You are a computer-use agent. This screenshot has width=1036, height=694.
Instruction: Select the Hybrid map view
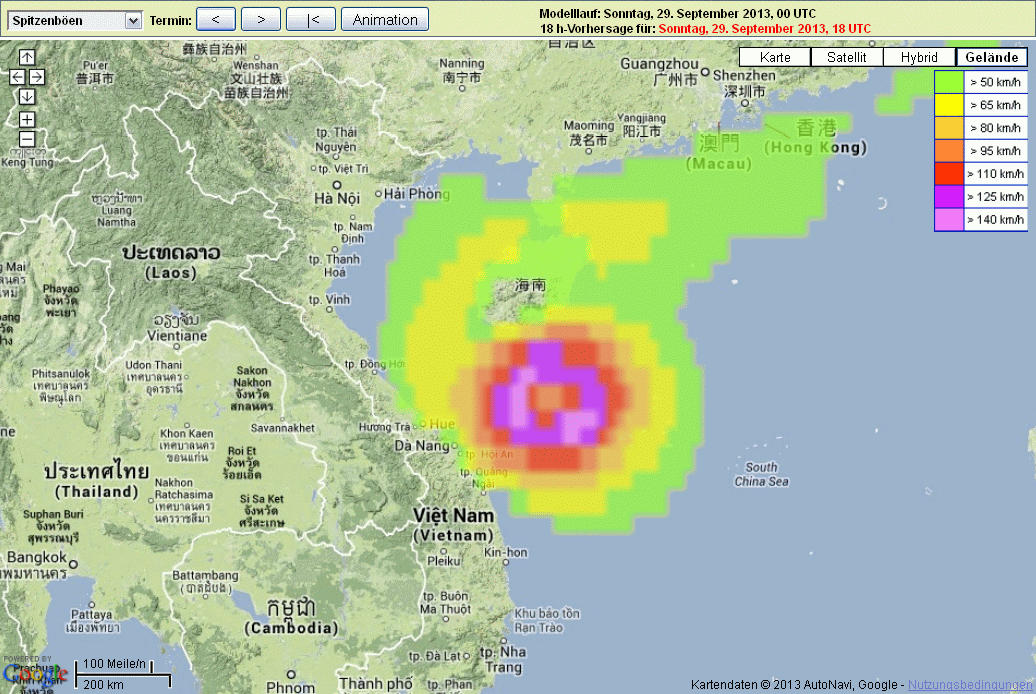click(x=919, y=57)
